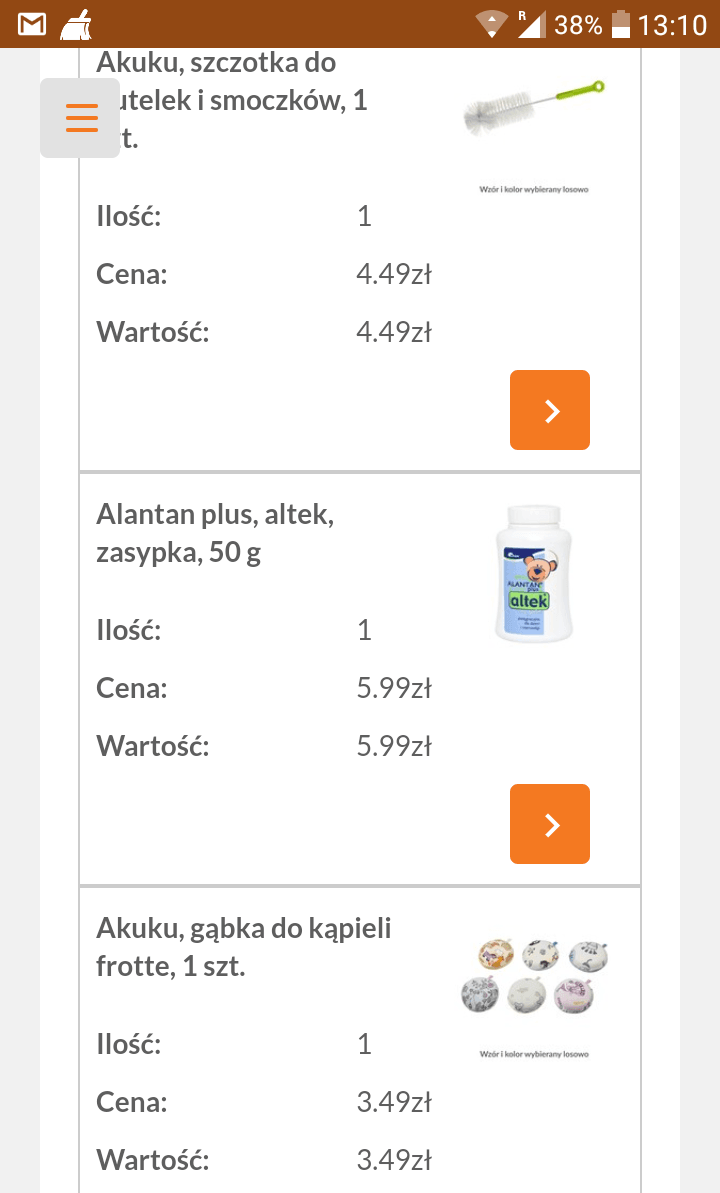Tap the cleaner broom notification icon

tap(75, 24)
